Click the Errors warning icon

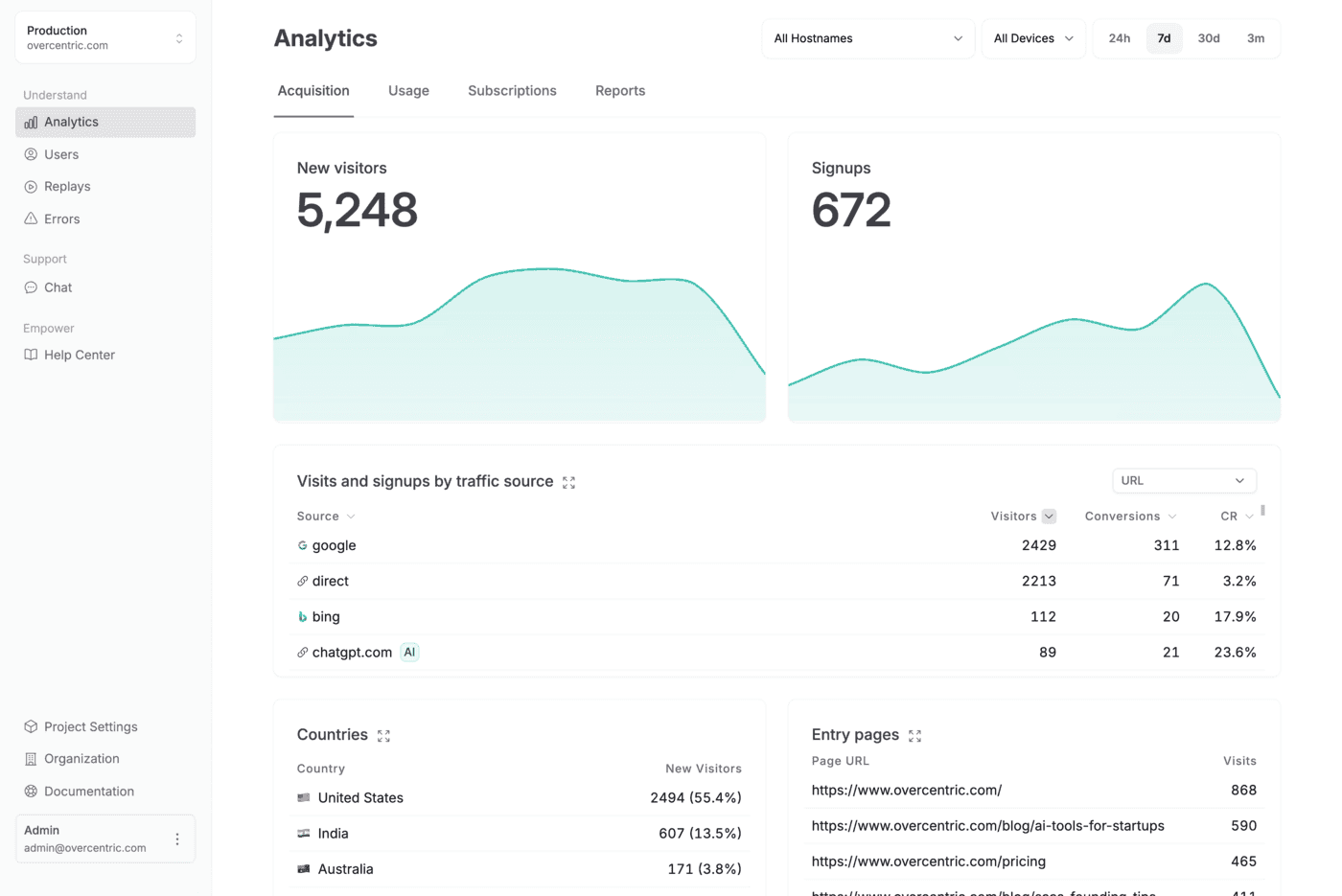tap(30, 218)
